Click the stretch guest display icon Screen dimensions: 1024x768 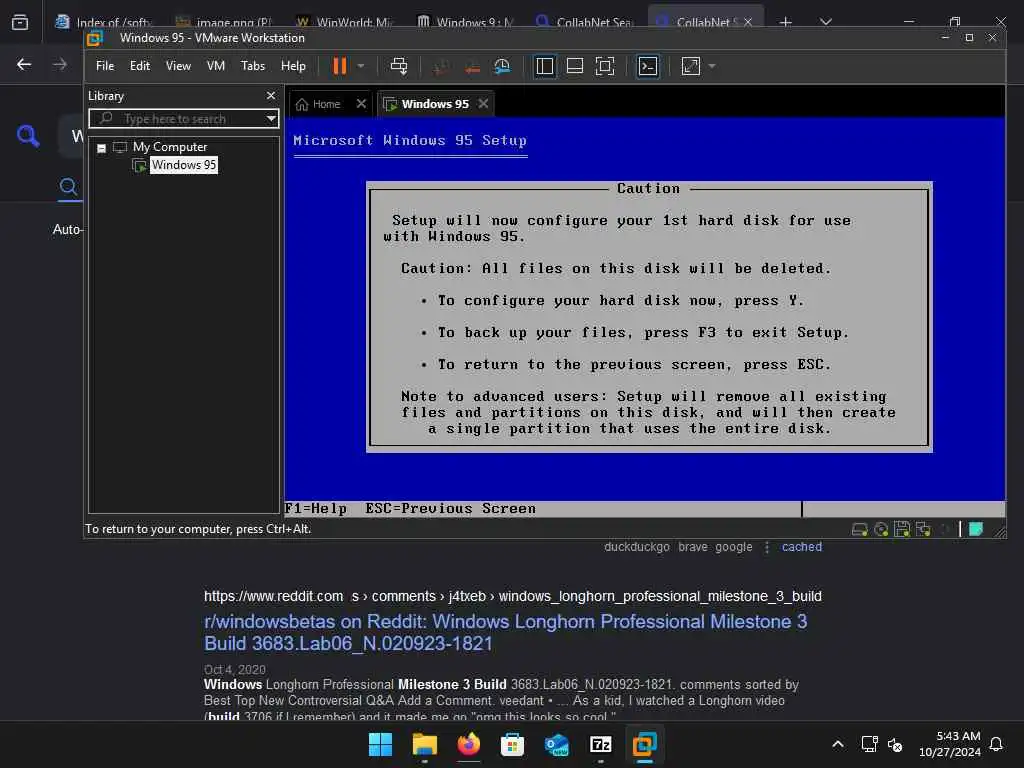691,66
